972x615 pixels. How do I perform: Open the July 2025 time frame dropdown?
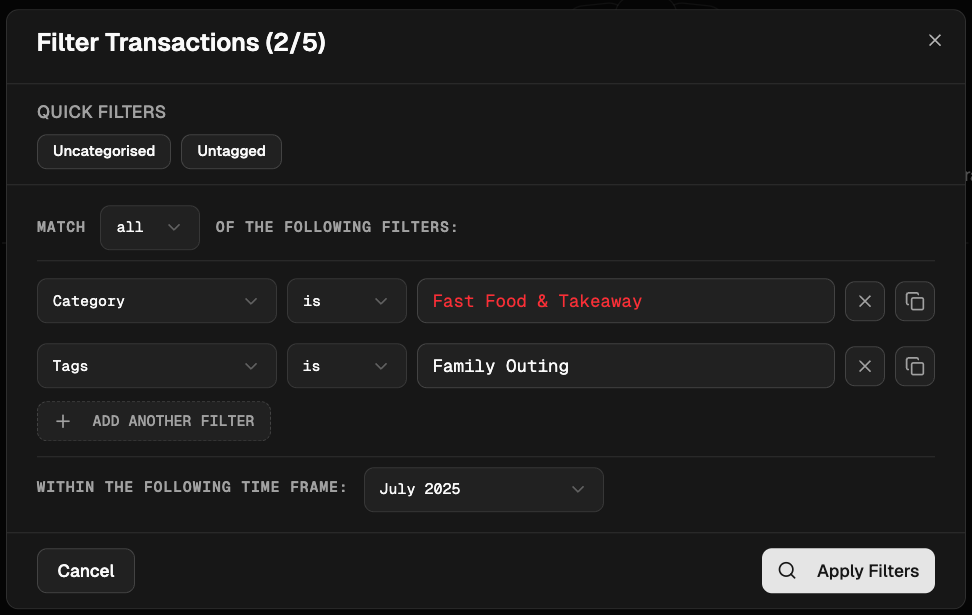pyautogui.click(x=483, y=489)
